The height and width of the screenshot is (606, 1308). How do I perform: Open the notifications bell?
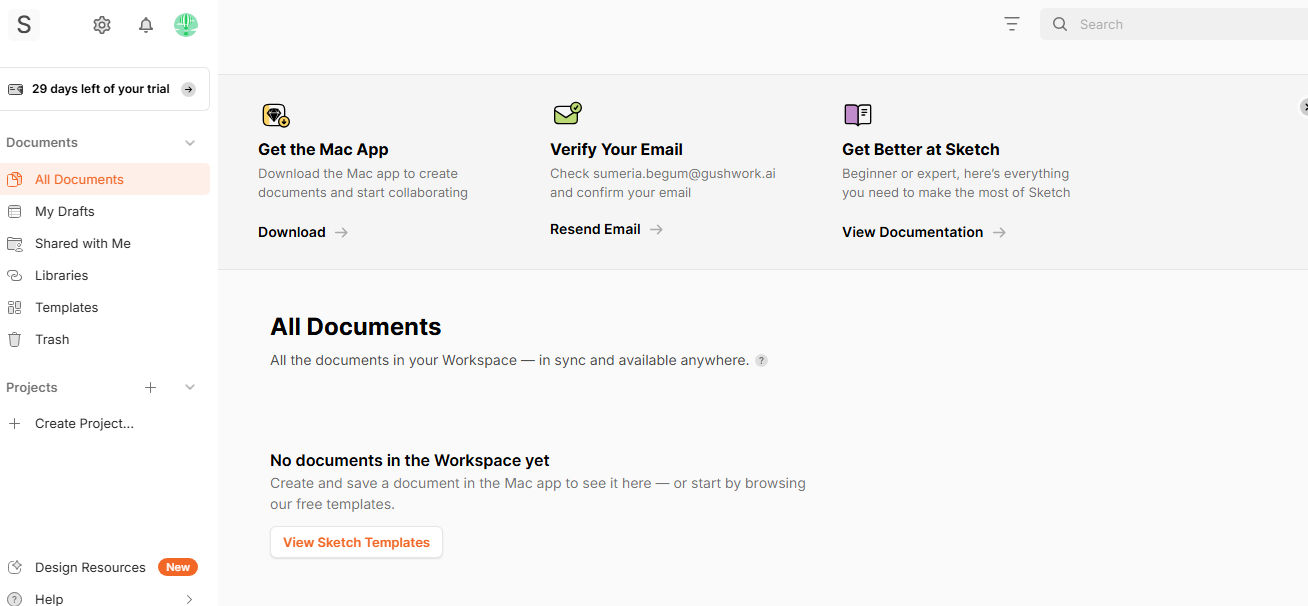(146, 25)
